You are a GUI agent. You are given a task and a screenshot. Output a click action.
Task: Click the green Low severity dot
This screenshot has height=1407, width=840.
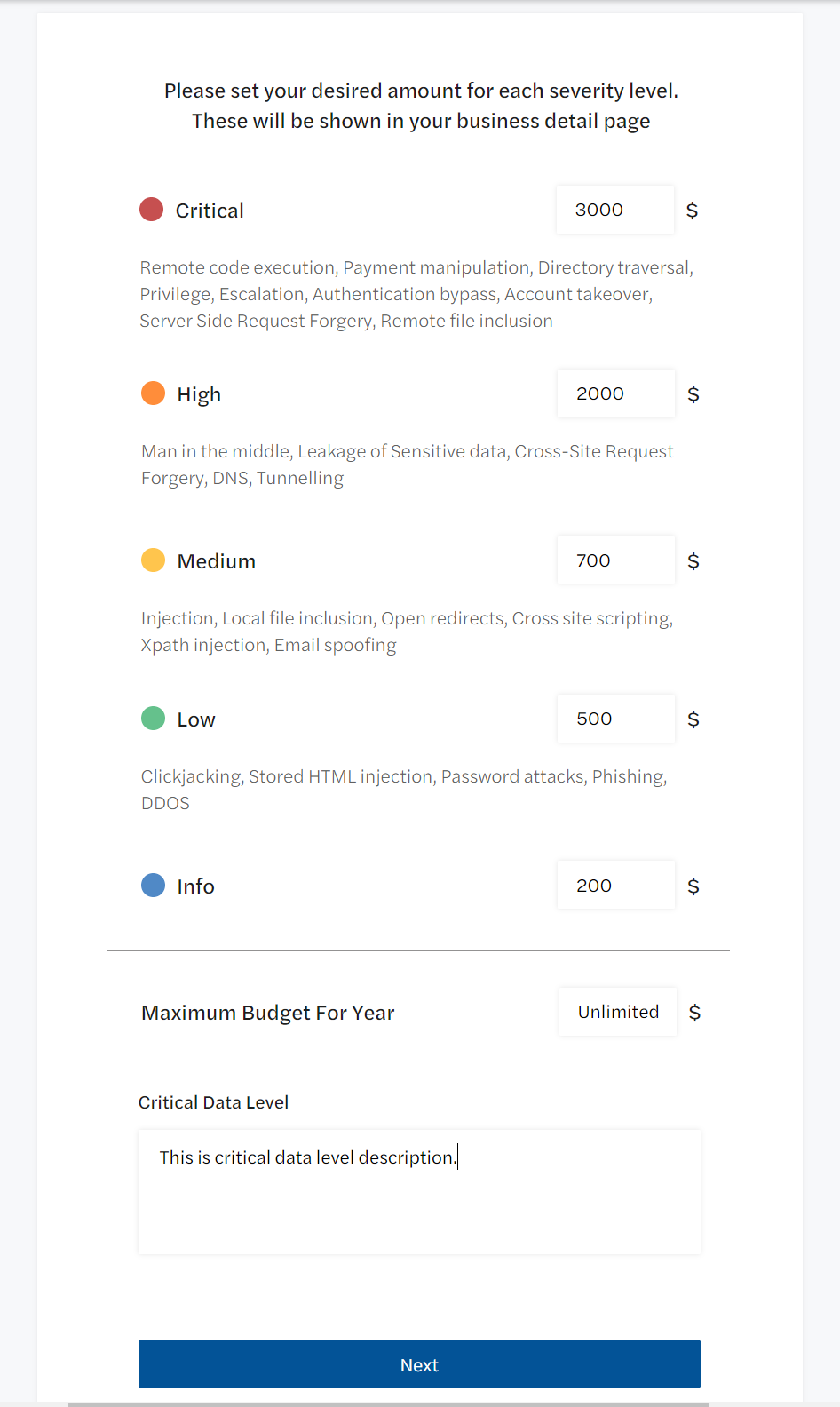coord(154,719)
